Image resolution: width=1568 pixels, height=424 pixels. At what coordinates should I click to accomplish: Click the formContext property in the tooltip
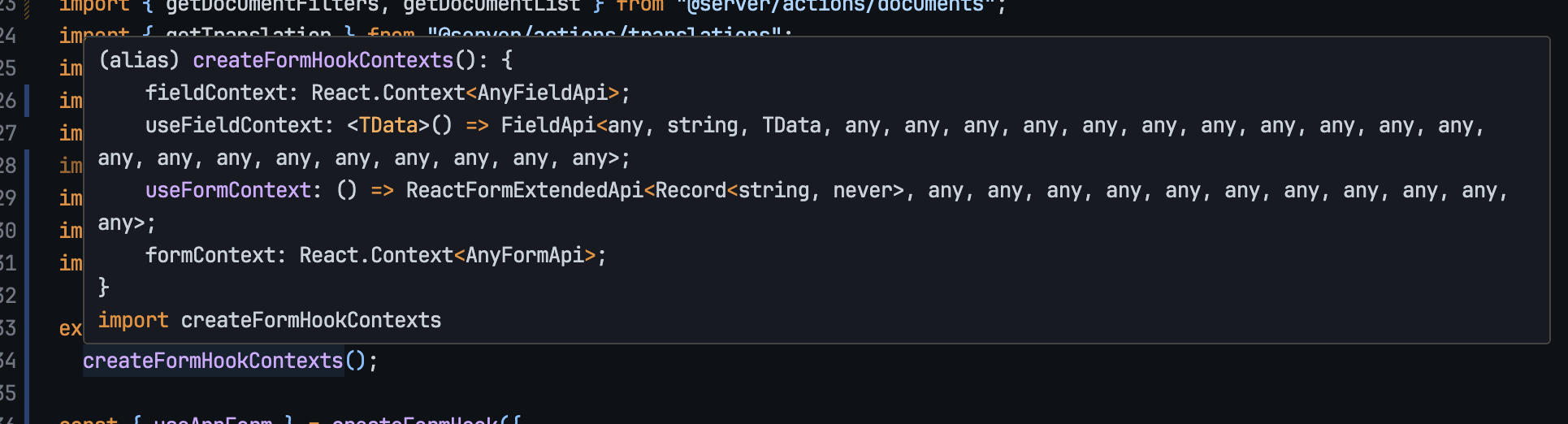(x=210, y=255)
